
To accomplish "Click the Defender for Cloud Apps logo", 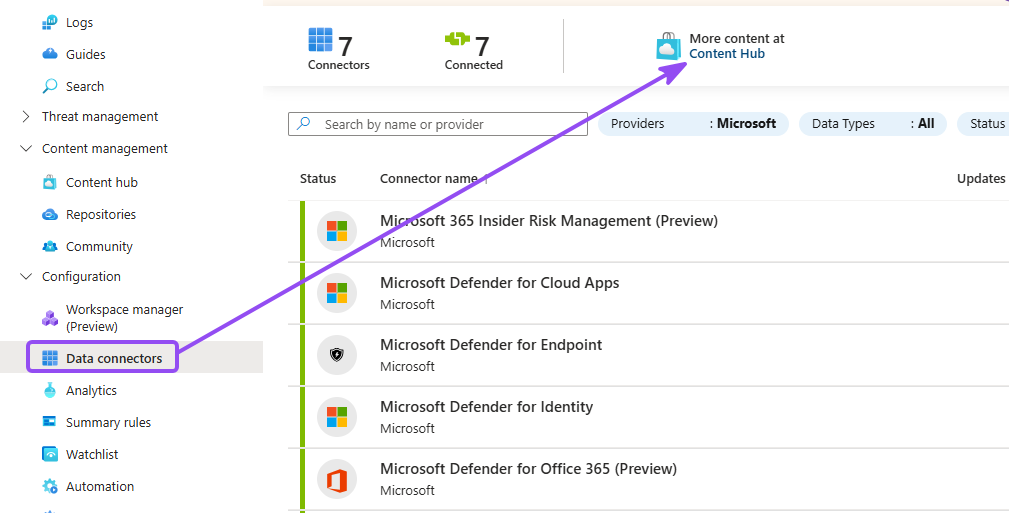I will pos(337,293).
